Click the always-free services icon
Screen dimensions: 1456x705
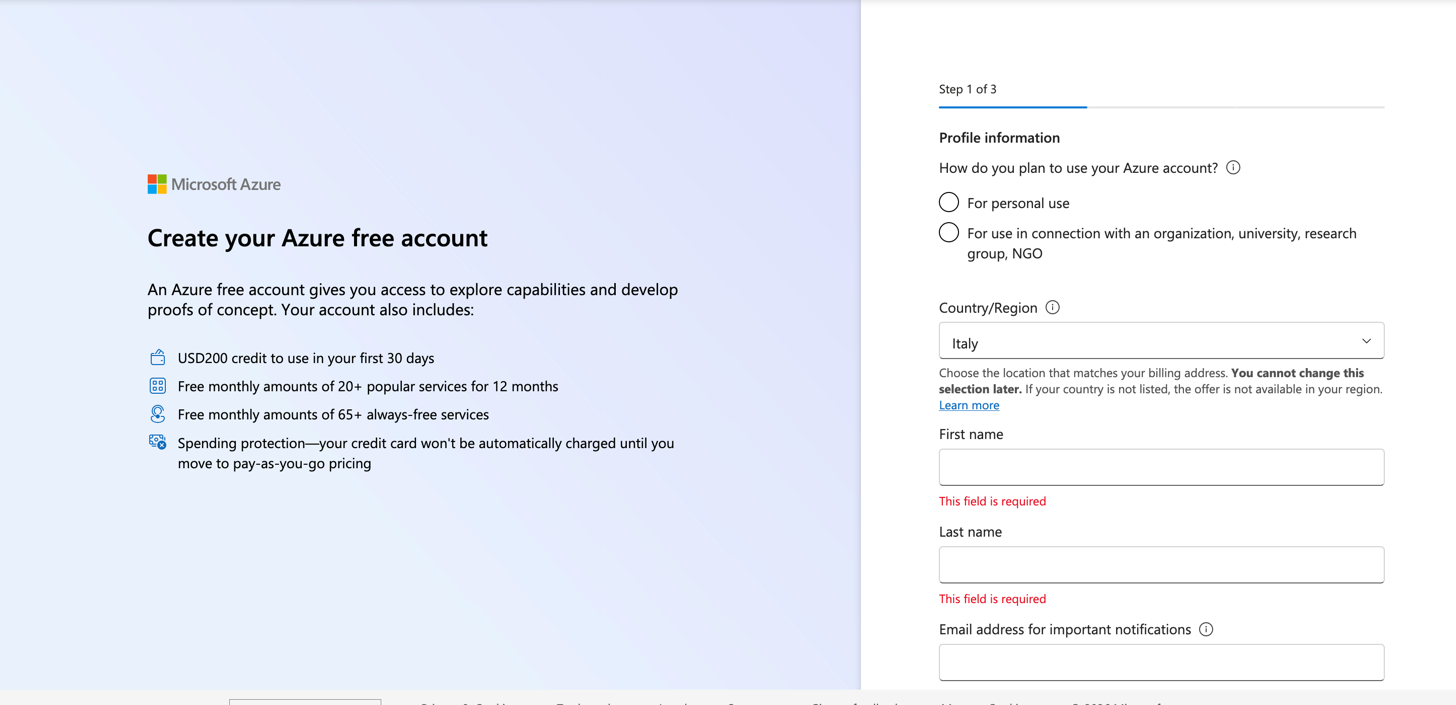[x=158, y=413]
